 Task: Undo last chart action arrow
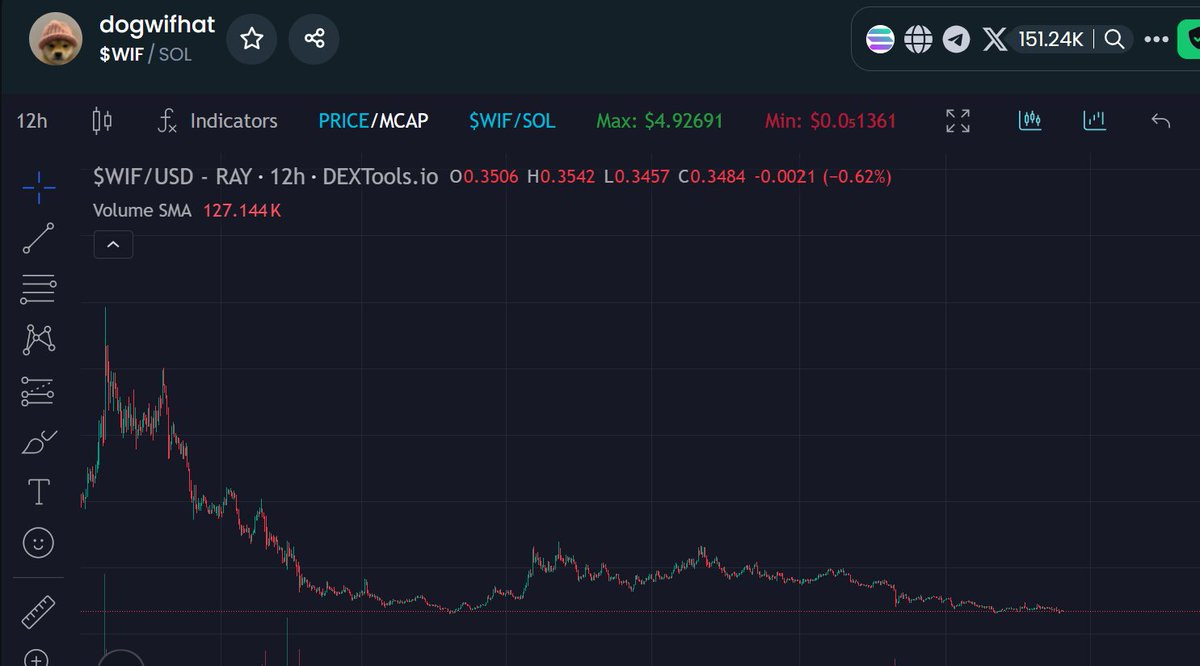point(1160,121)
